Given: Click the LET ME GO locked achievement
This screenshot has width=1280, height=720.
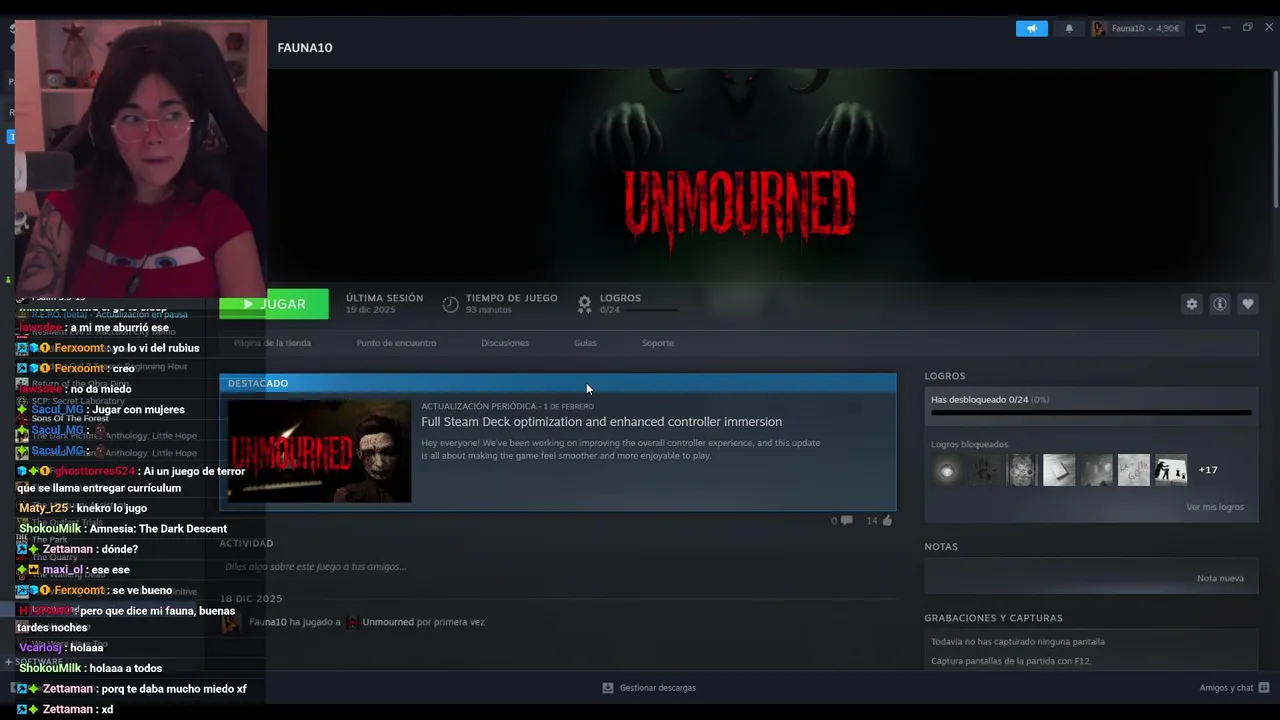Looking at the screenshot, I should (x=1134, y=470).
